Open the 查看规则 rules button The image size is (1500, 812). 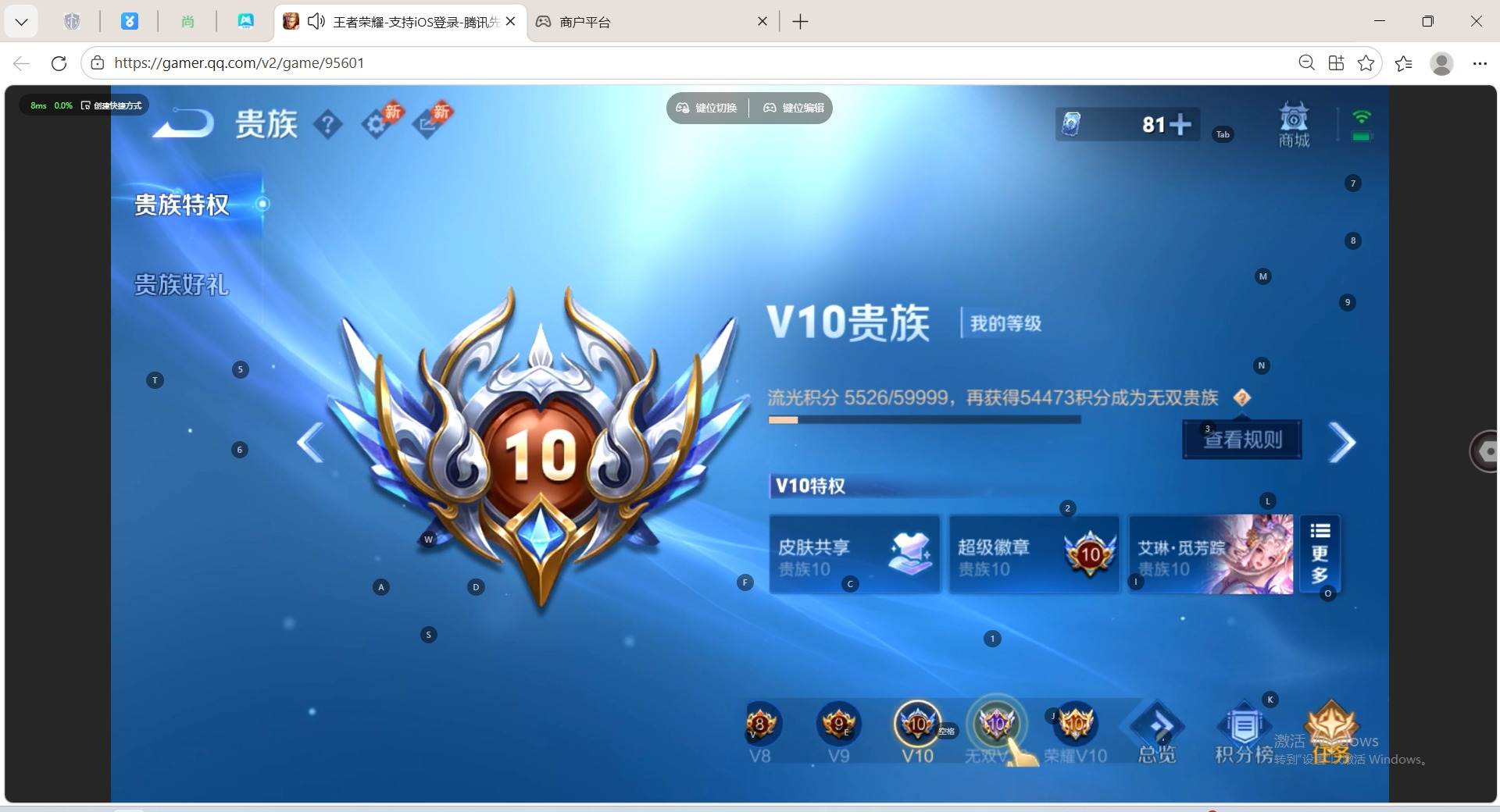click(1242, 440)
